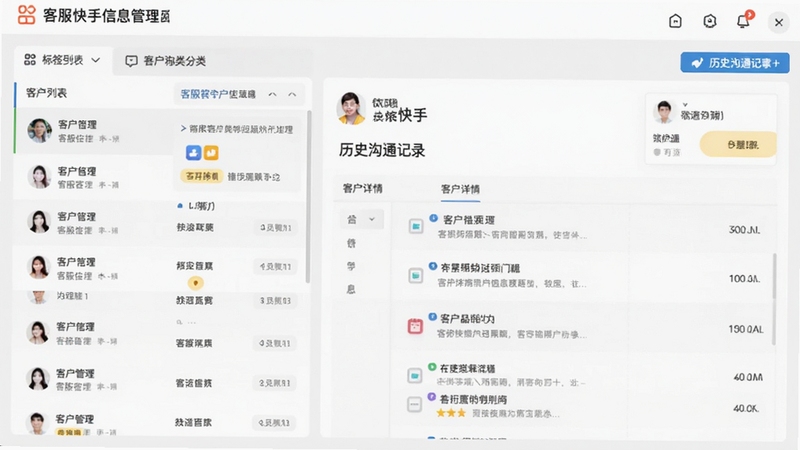Click the 100 value in the second record
Screen dimensions: 800x450
pos(744,279)
